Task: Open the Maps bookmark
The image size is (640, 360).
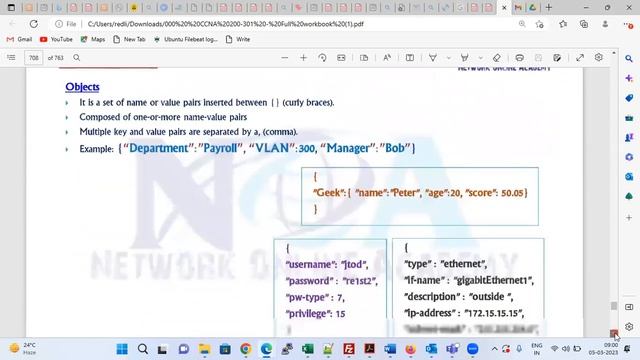Action: (93, 39)
